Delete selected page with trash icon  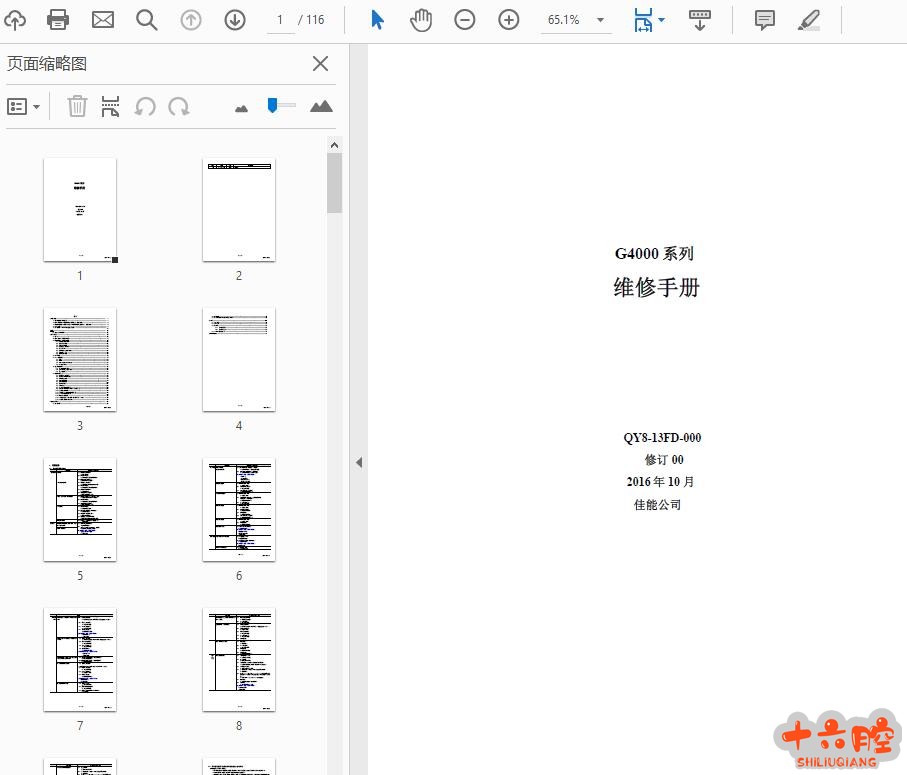click(x=77, y=107)
